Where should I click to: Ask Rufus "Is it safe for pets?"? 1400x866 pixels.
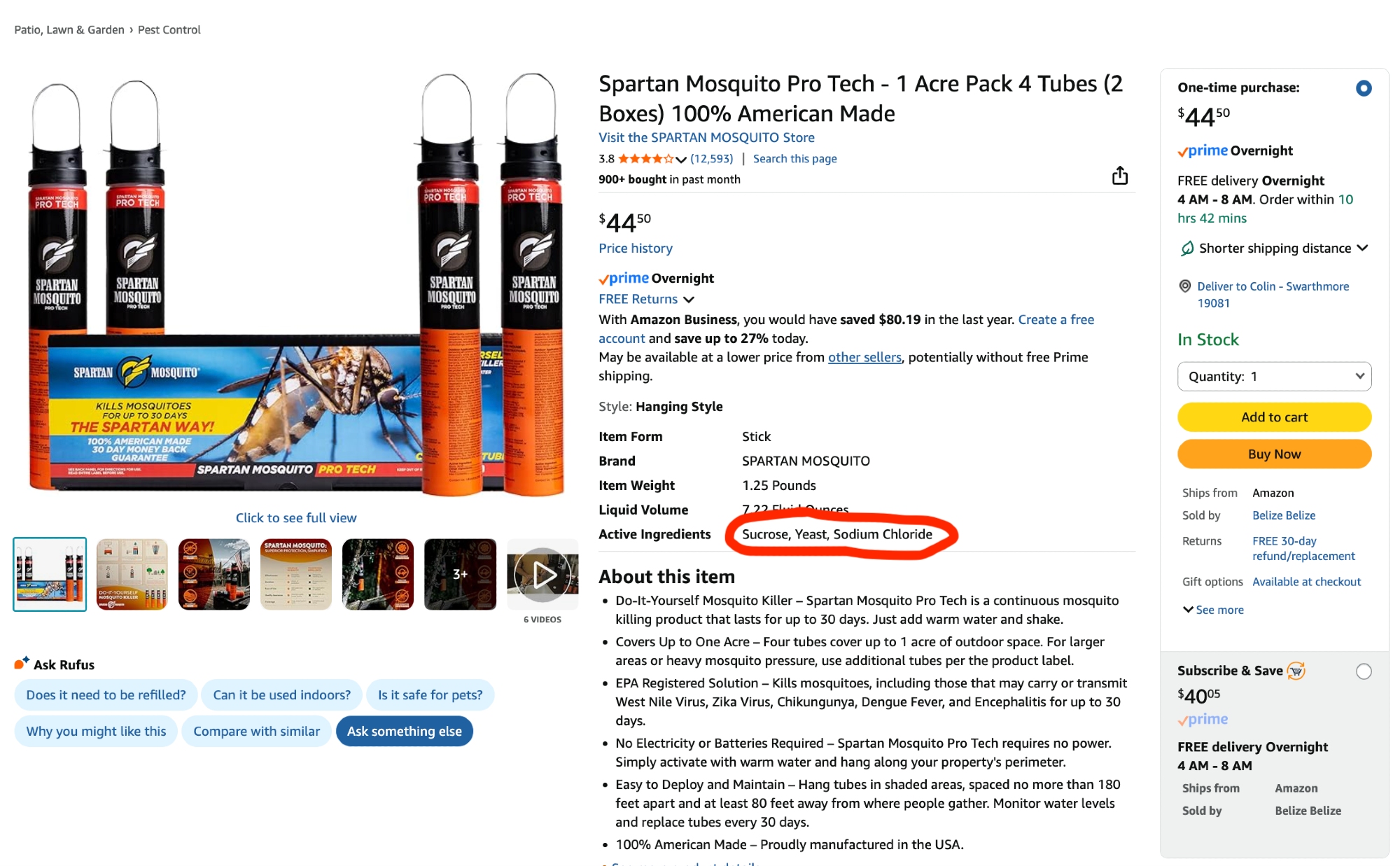pyautogui.click(x=430, y=695)
